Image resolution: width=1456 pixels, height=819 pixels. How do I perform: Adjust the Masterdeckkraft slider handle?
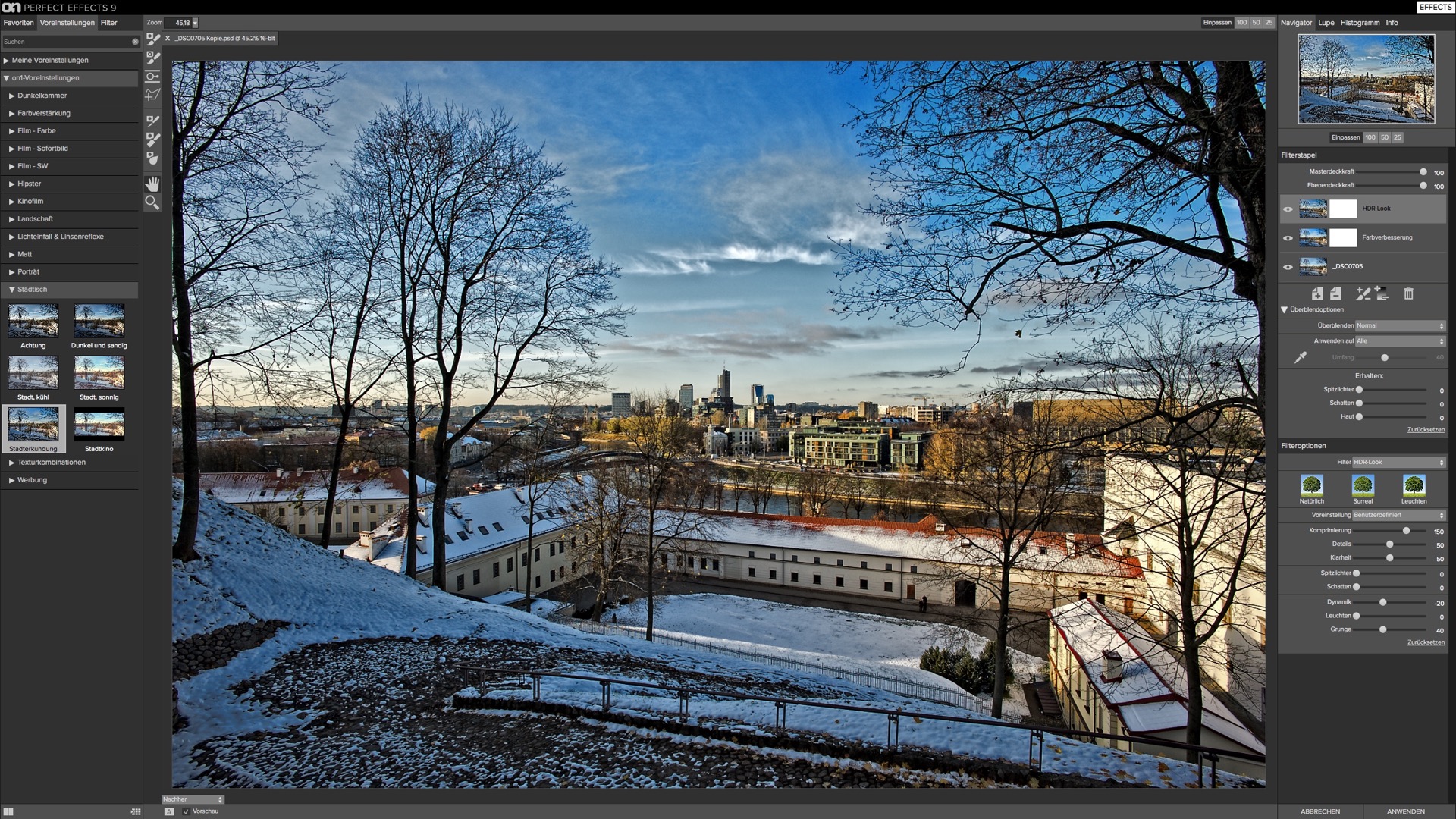[1423, 172]
